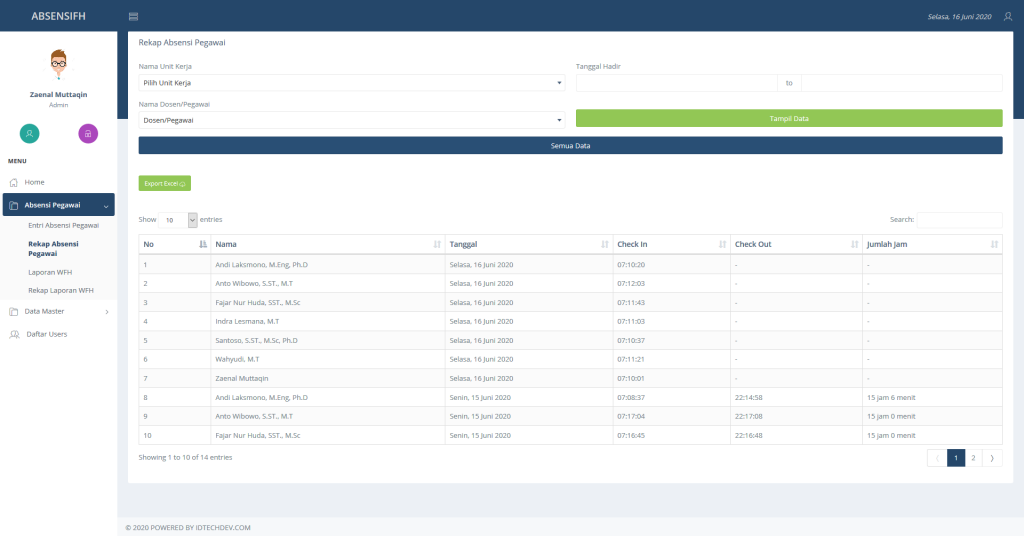Click the Semua Data button
1024x536 pixels.
coord(570,146)
